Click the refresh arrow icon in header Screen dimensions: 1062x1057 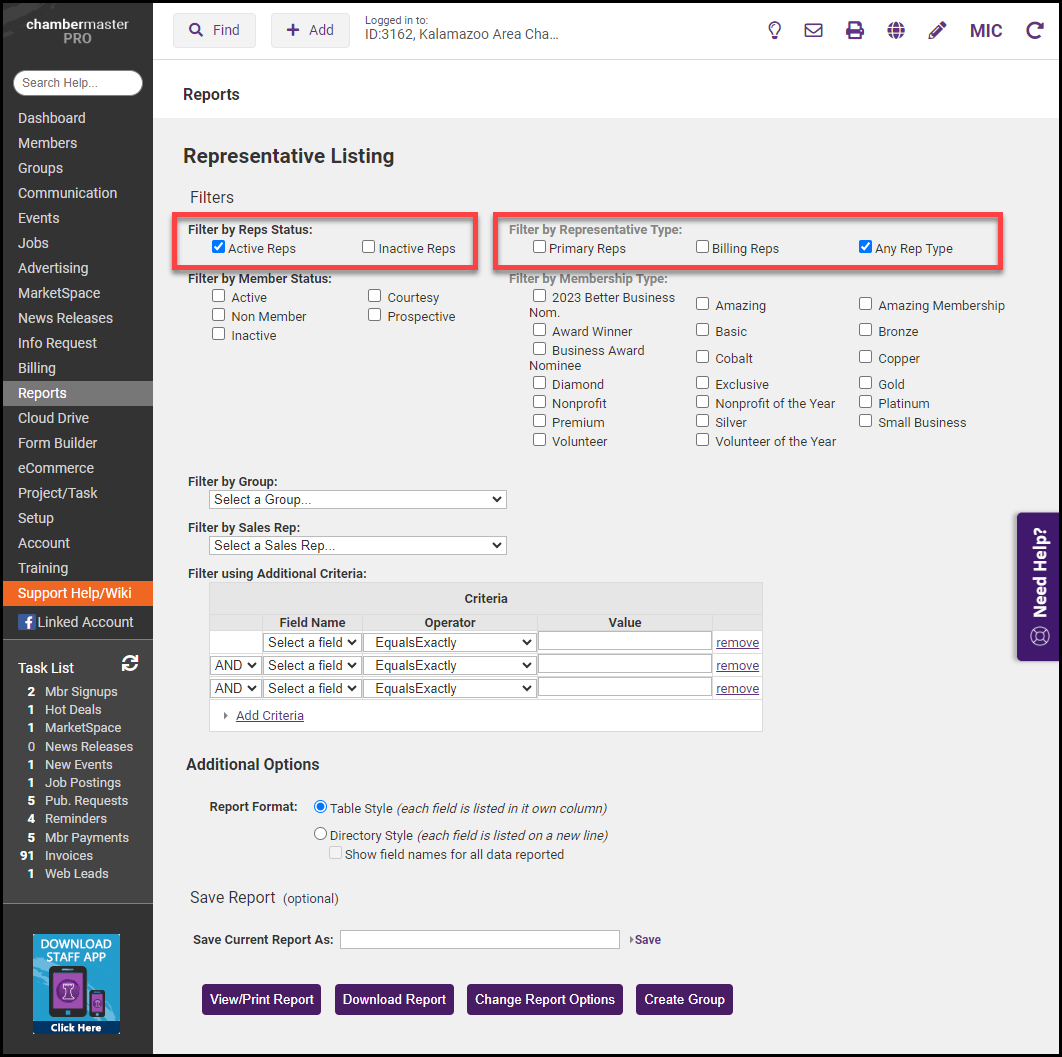click(x=1035, y=30)
